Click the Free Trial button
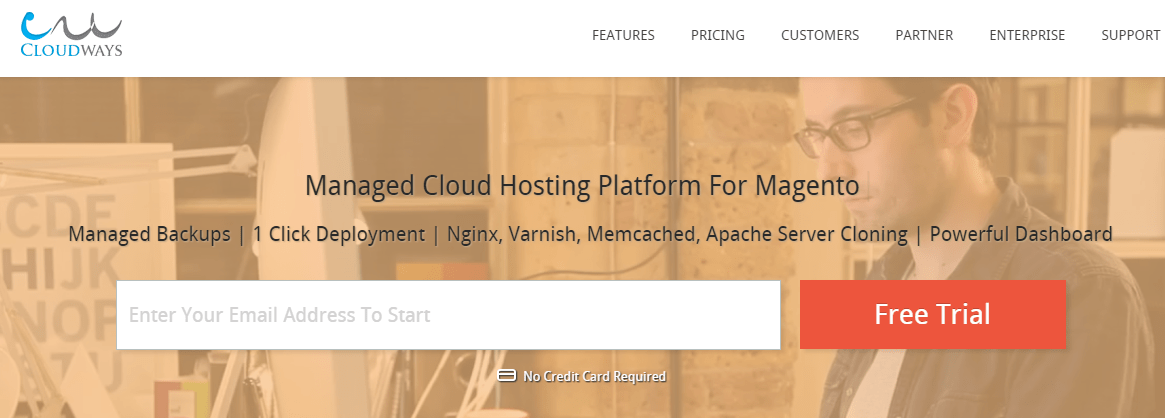The width and height of the screenshot is (1165, 418). click(932, 314)
